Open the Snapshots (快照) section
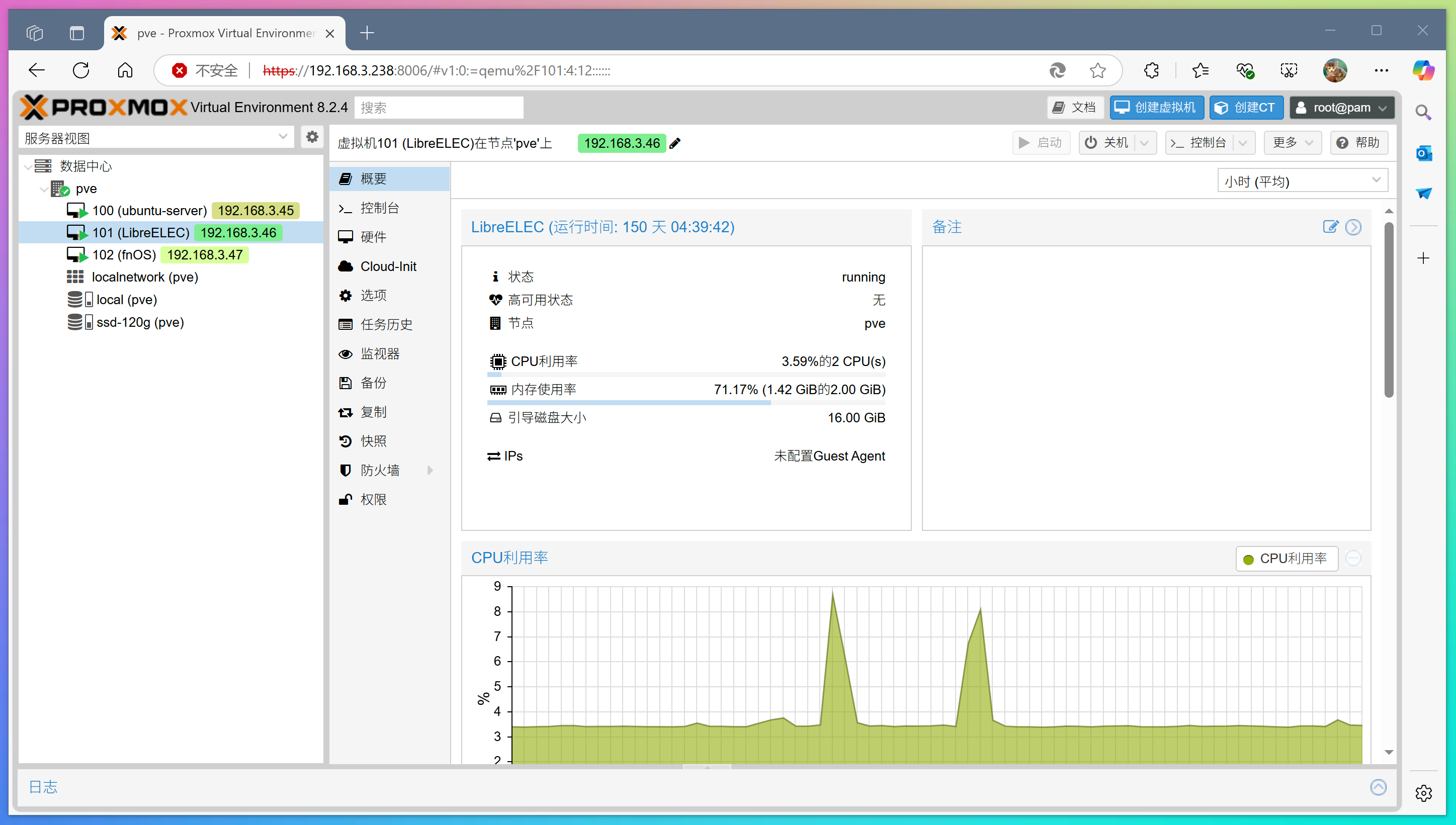The image size is (1456, 825). point(374,441)
